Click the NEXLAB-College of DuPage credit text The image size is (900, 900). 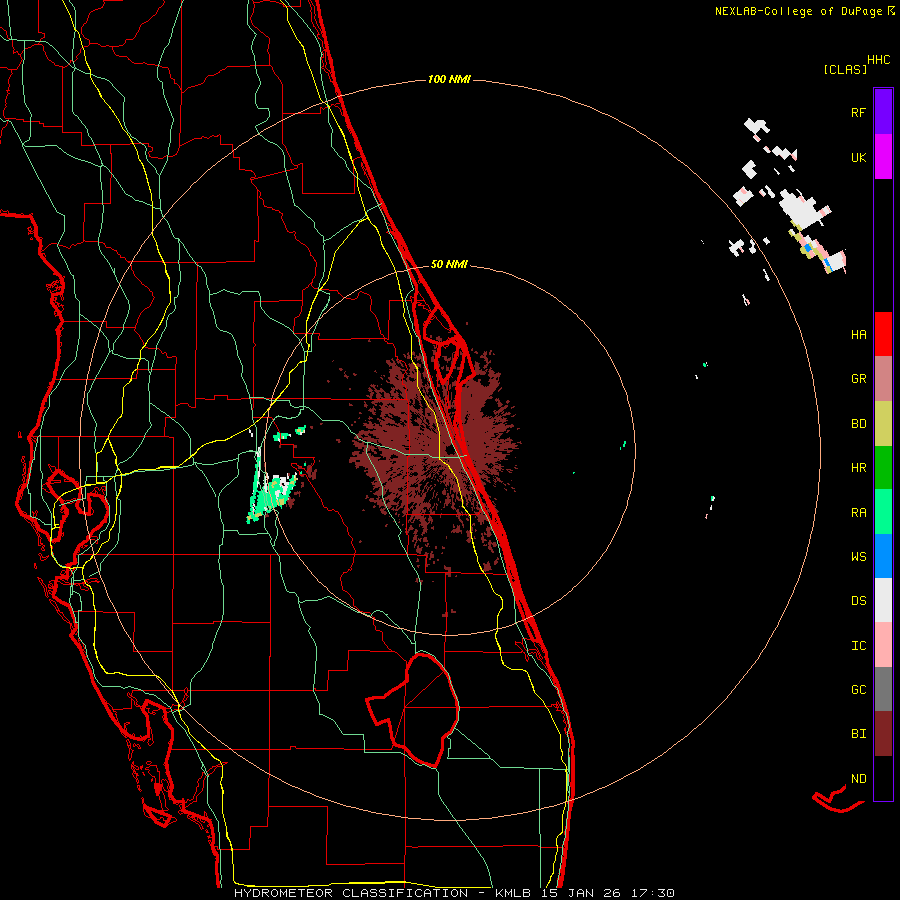pos(805,11)
